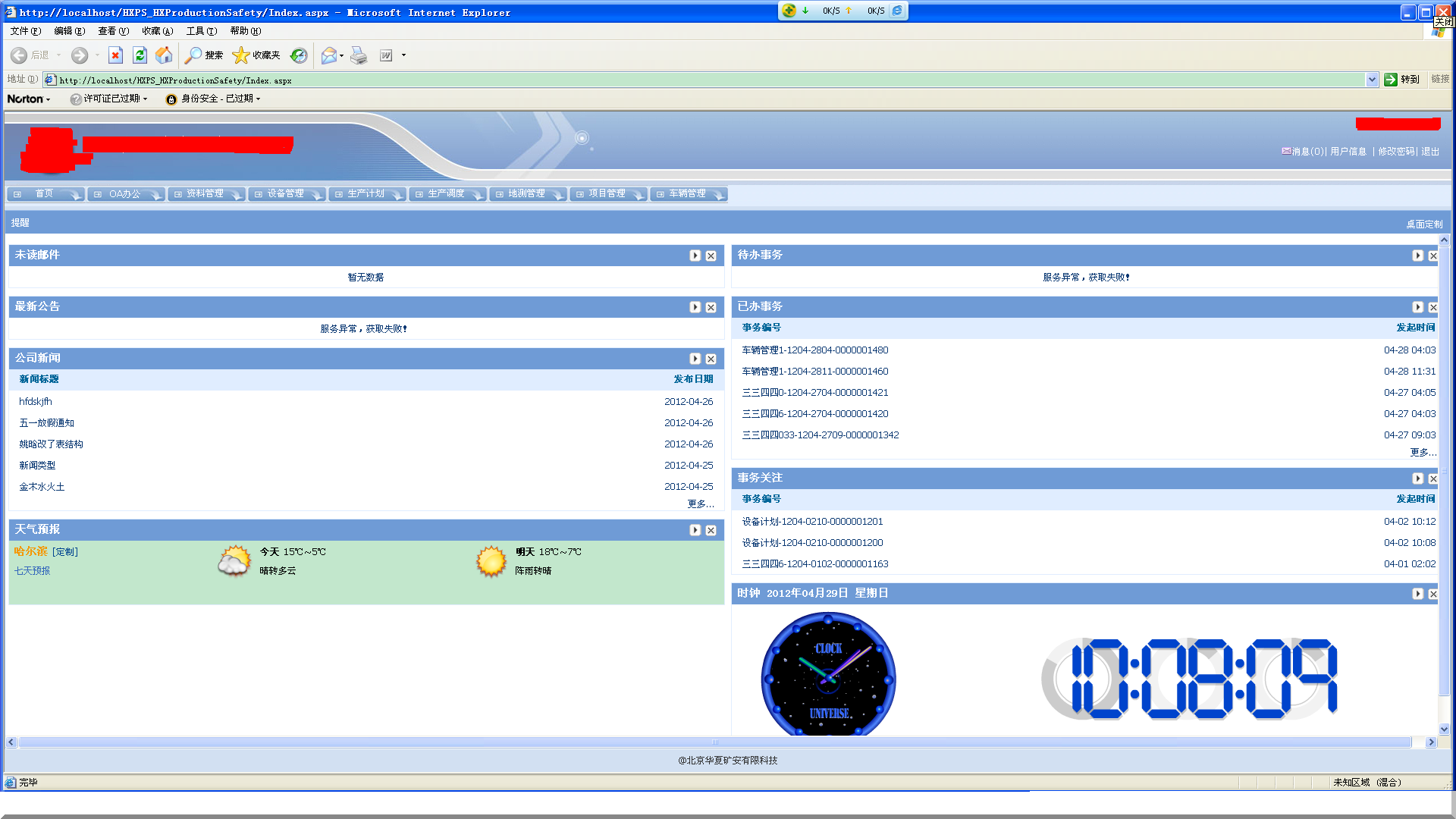
Task: Open news item 五一放假通知
Action: point(47,423)
